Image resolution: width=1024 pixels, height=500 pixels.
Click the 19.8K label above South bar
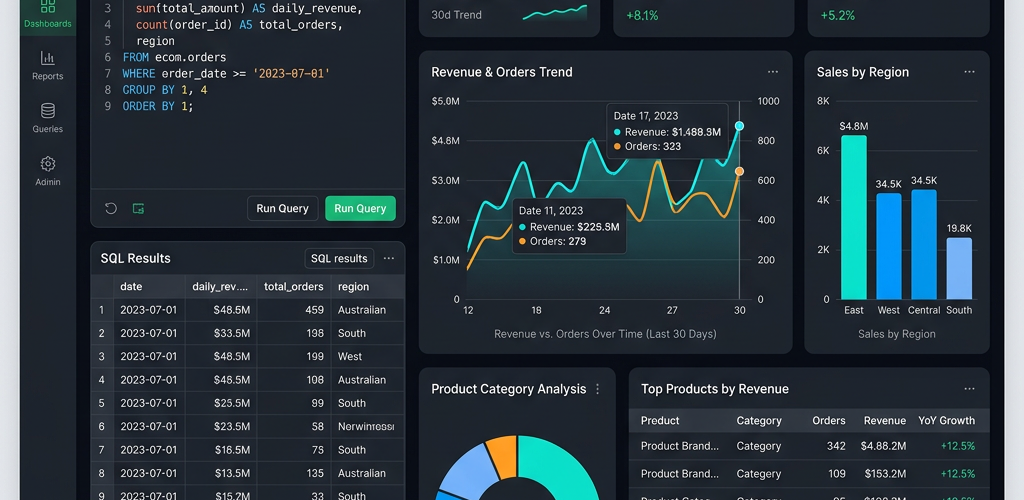pyautogui.click(x=959, y=228)
